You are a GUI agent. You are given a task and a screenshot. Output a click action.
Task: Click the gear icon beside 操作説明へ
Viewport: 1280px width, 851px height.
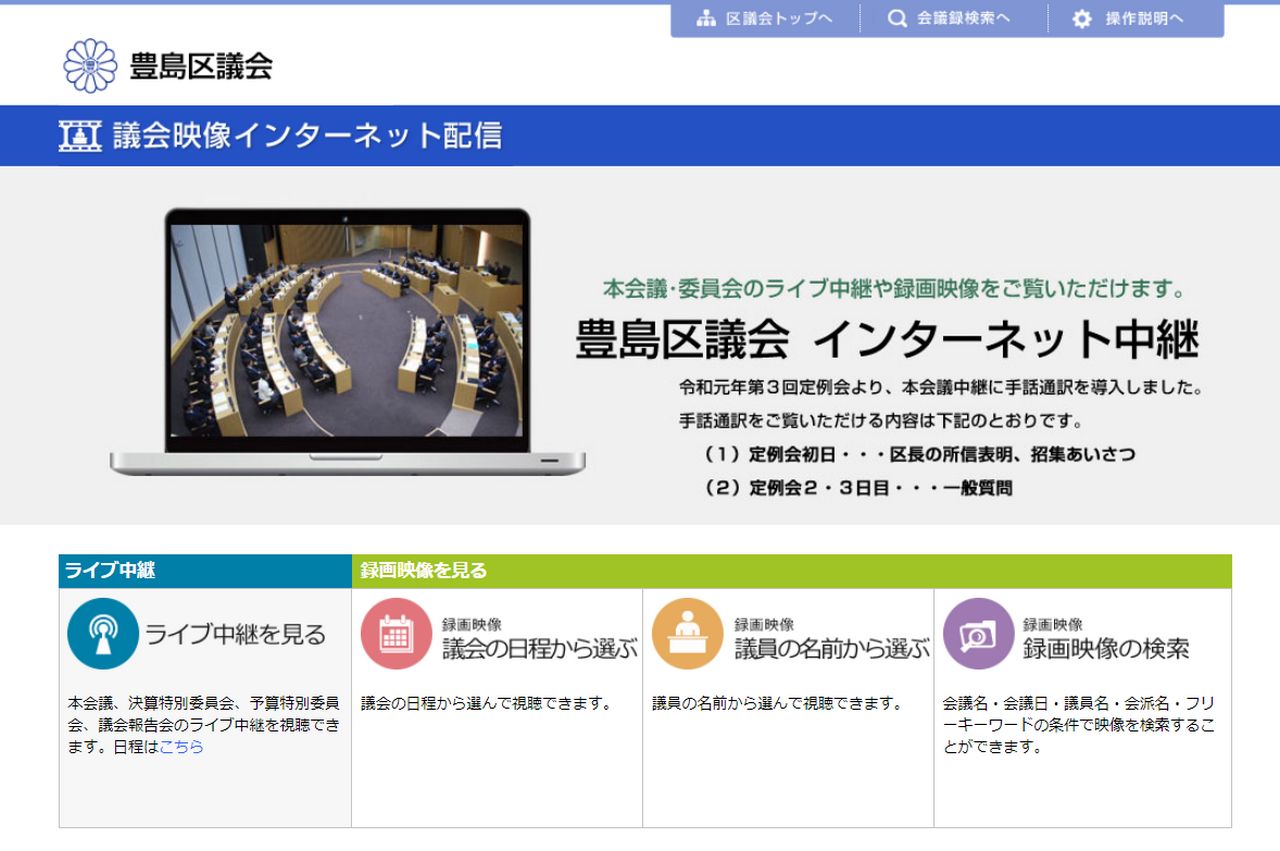[x=1082, y=19]
